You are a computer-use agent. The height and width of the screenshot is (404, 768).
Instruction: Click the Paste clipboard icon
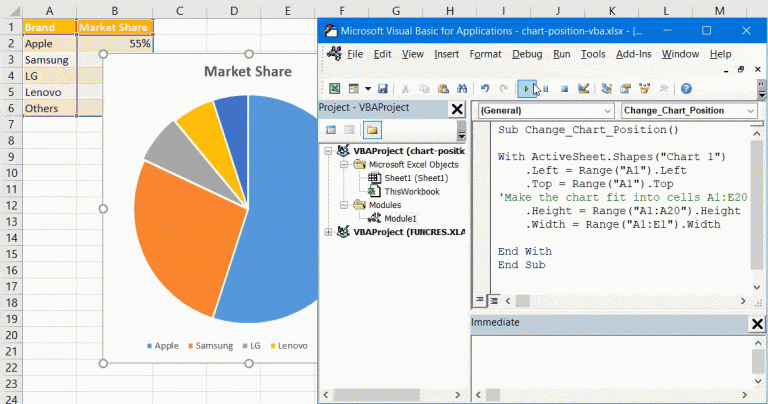pyautogui.click(x=443, y=89)
